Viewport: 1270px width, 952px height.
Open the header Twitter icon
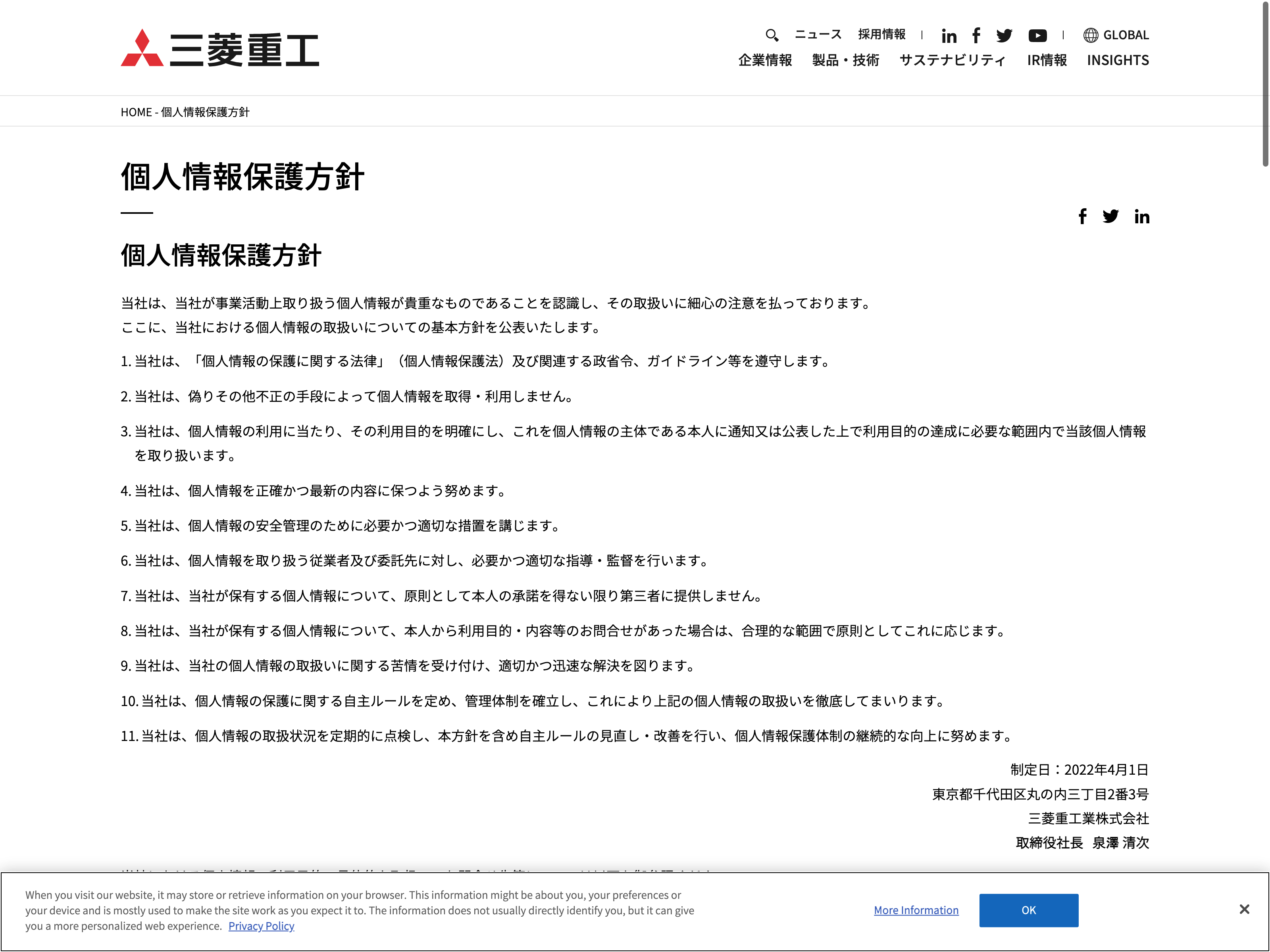coord(1004,36)
